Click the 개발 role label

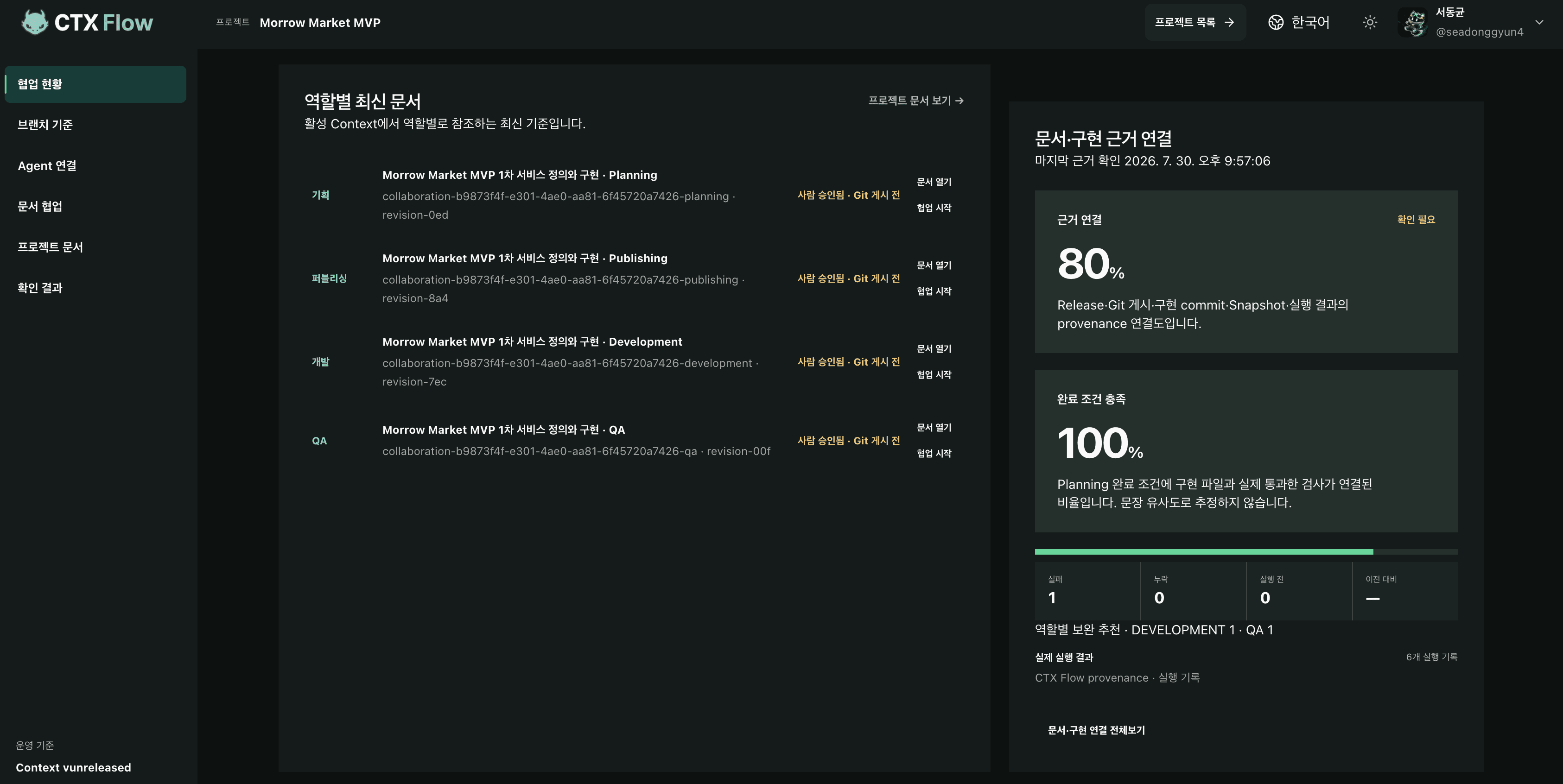(320, 362)
